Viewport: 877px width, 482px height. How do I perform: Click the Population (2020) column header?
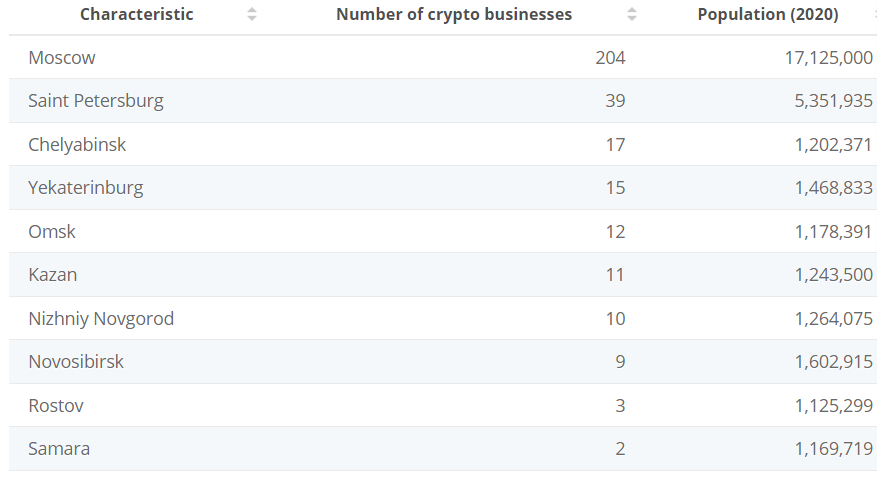point(768,14)
